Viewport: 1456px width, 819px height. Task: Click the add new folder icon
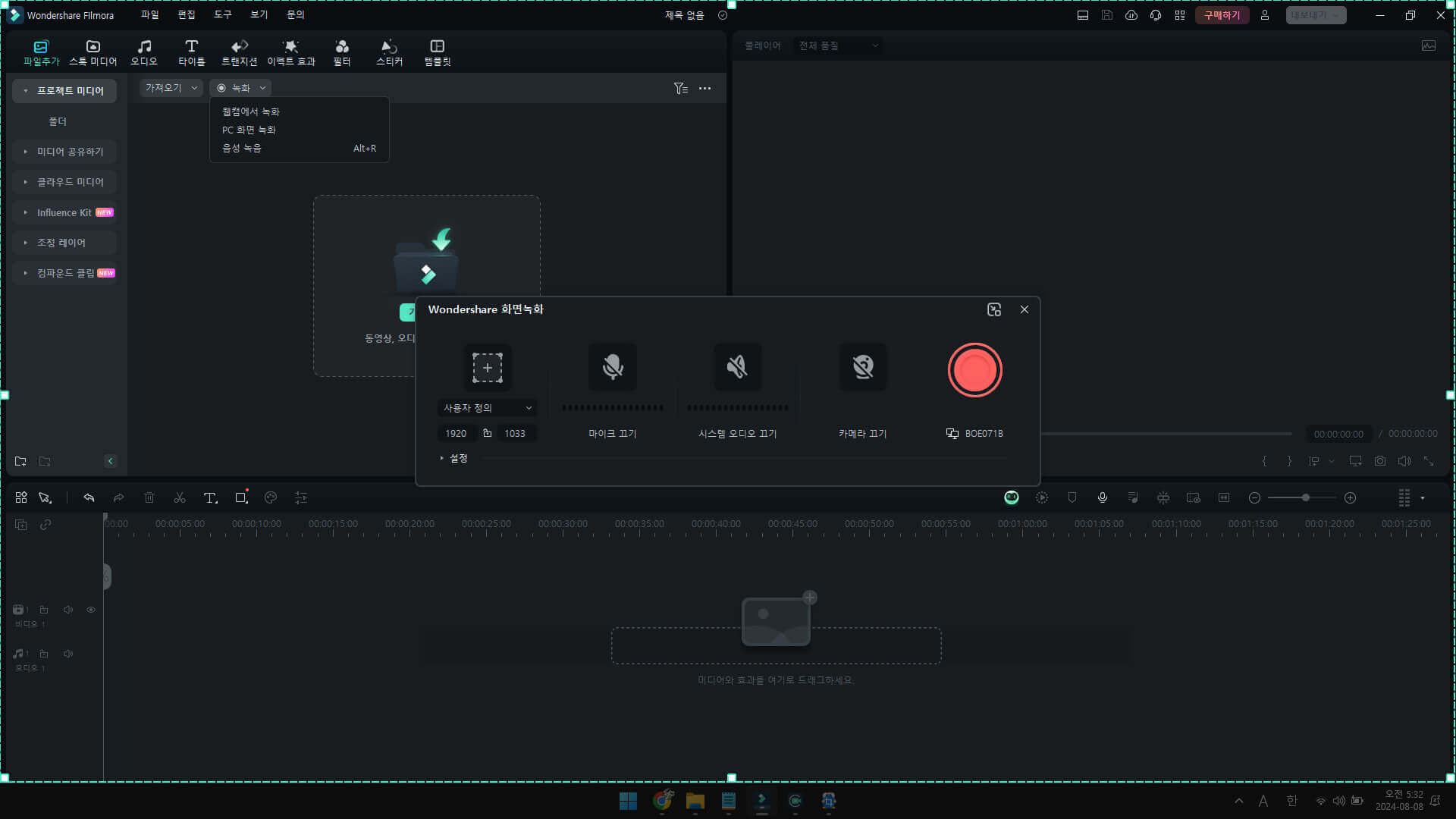tap(20, 461)
